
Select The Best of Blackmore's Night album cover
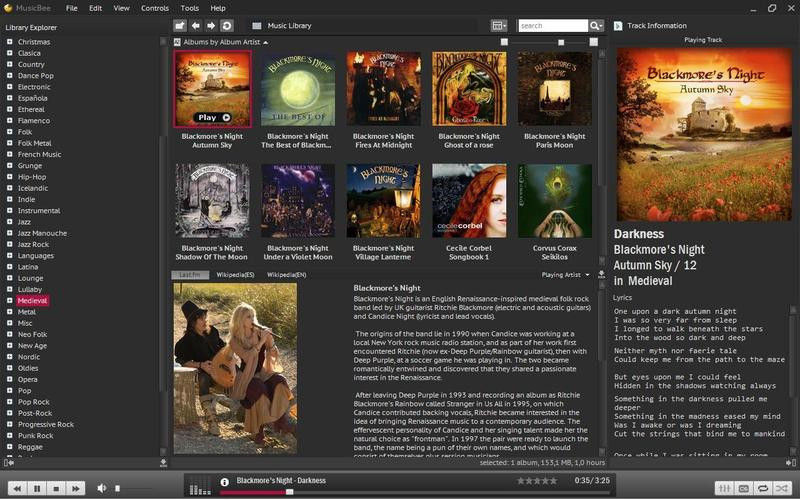(x=298, y=89)
